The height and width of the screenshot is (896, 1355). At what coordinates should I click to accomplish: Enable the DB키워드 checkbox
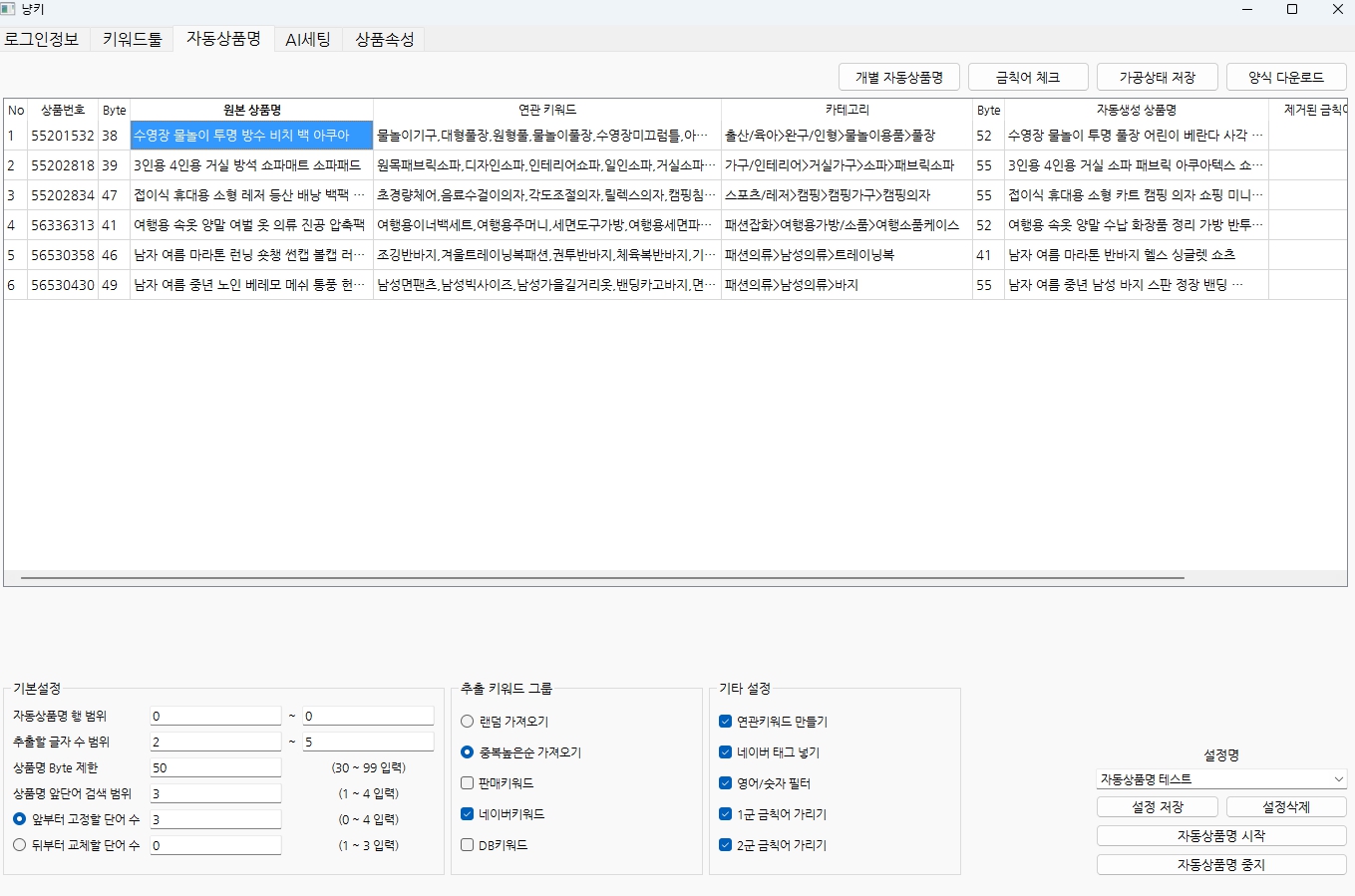coord(466,844)
